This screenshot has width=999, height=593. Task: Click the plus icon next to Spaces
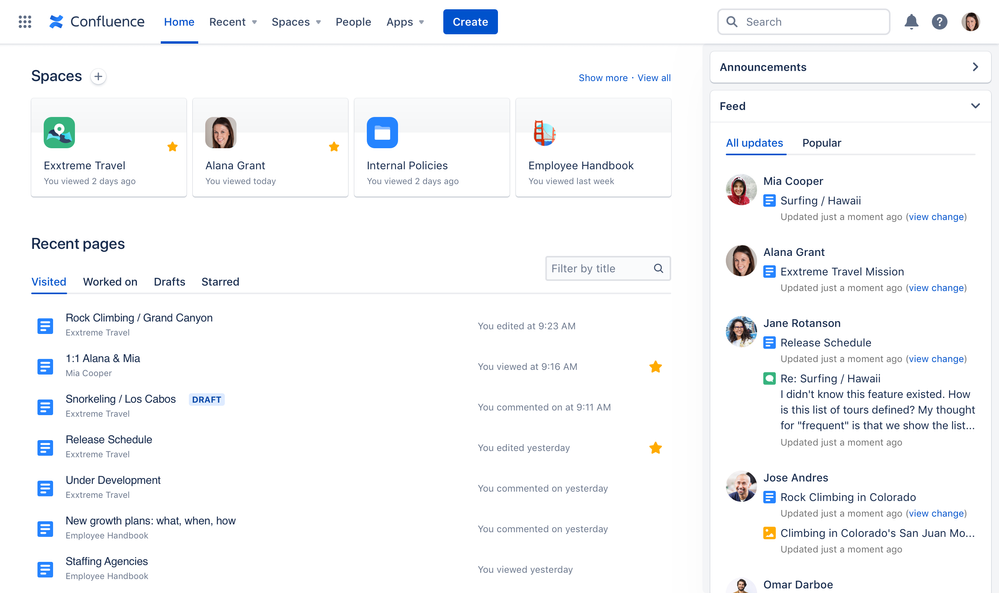coord(98,76)
